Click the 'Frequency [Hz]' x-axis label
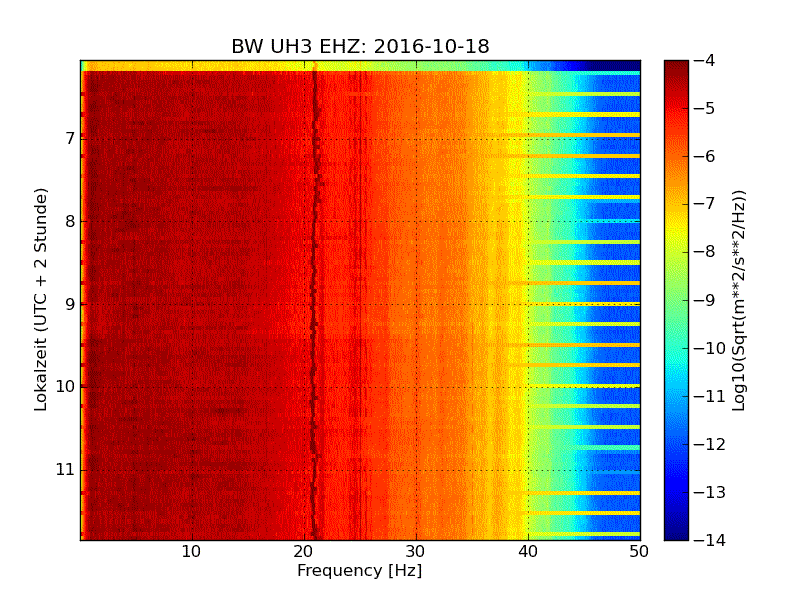The image size is (800, 600). [x=360, y=570]
